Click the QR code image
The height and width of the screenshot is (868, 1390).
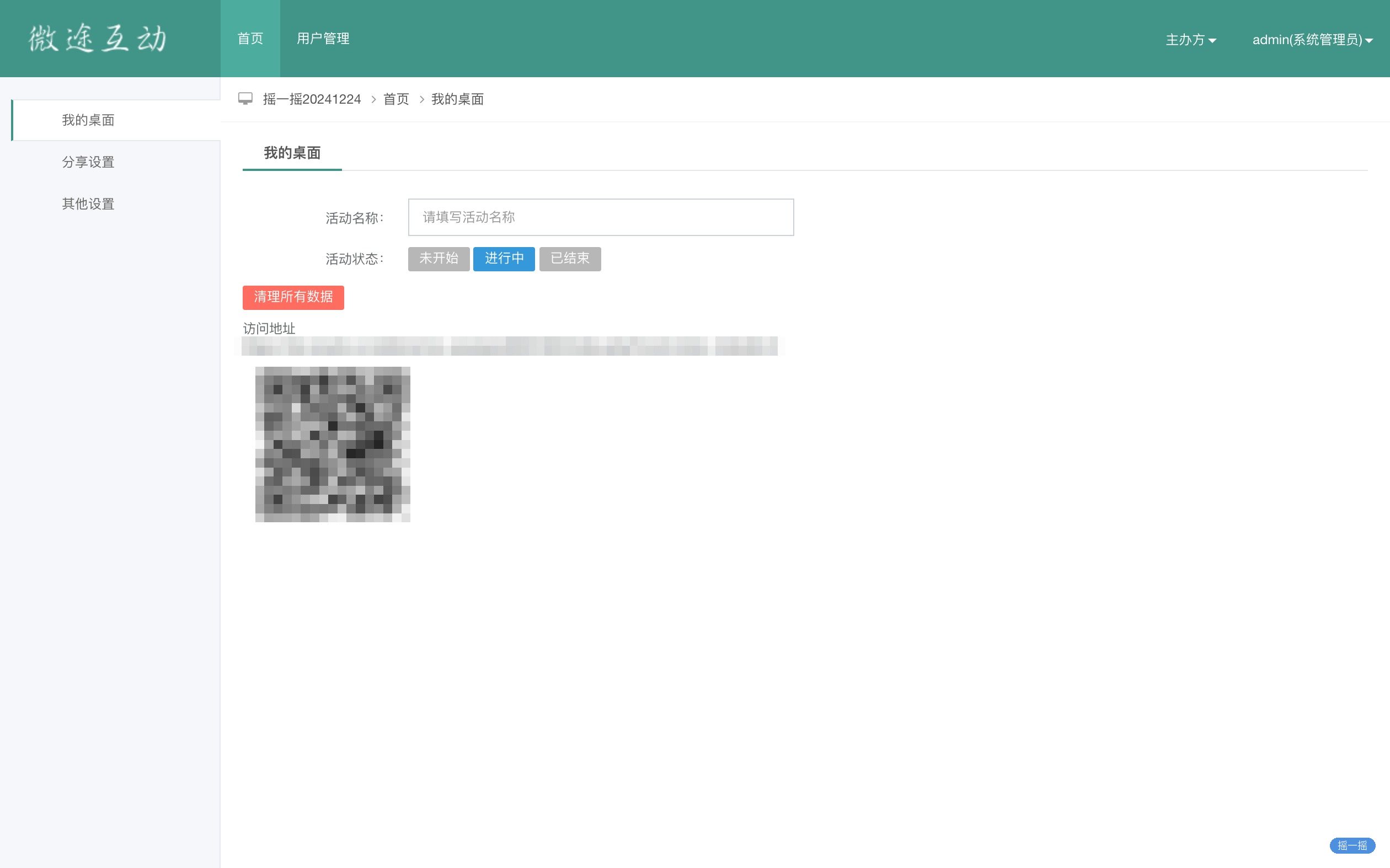[x=333, y=444]
